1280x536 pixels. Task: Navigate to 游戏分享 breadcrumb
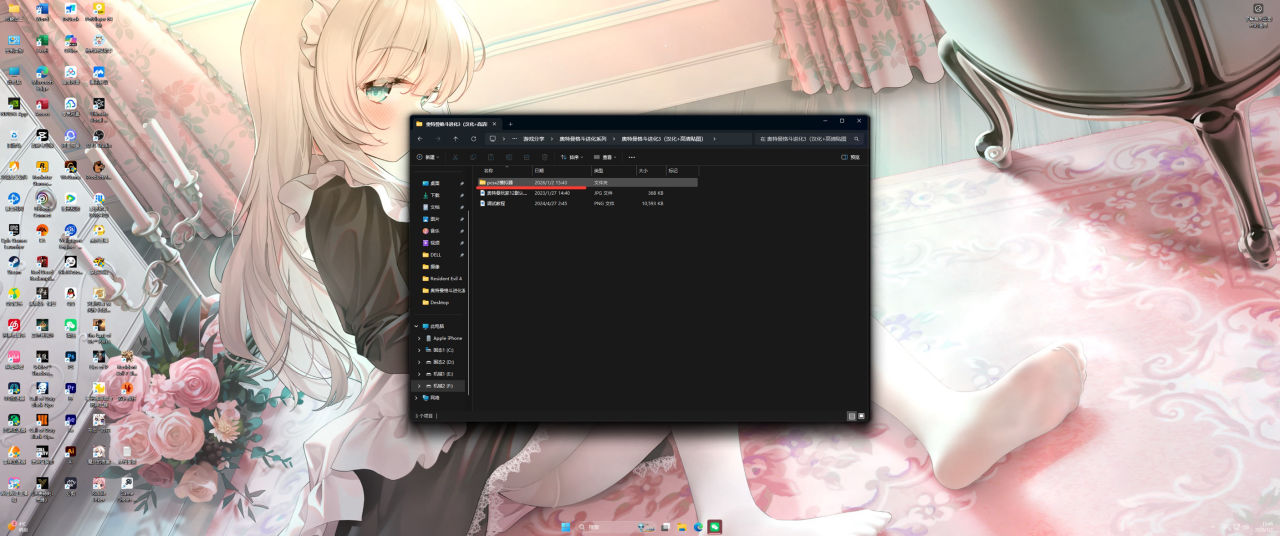point(534,139)
